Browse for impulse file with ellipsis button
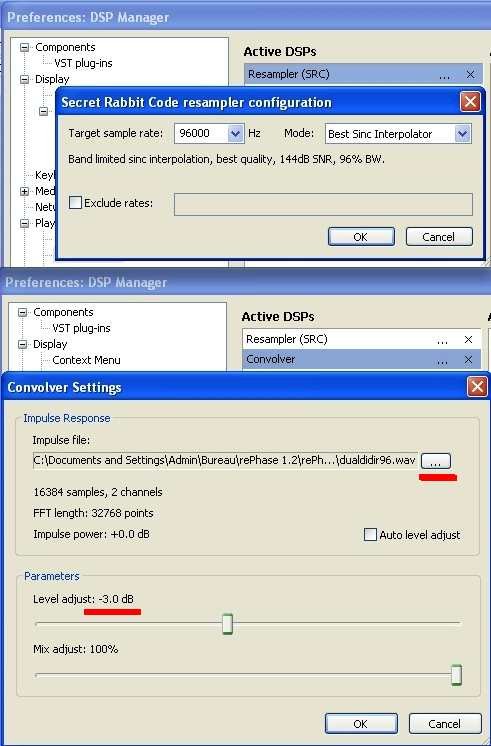This screenshot has height=746, width=491. [436, 461]
